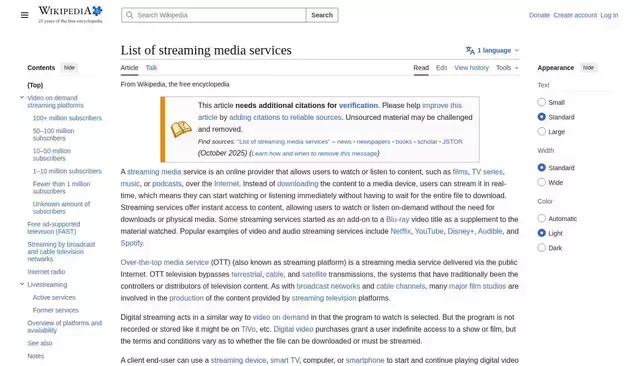Click the book citation-needed icon
The image size is (640, 366).
[x=181, y=129]
